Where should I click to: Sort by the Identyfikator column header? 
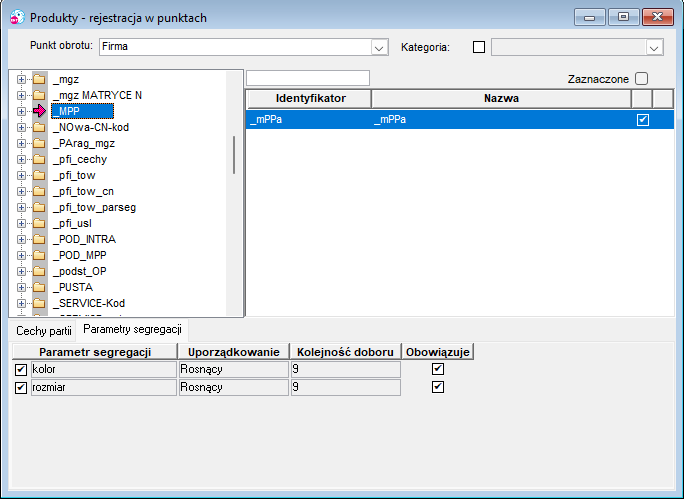coord(309,98)
